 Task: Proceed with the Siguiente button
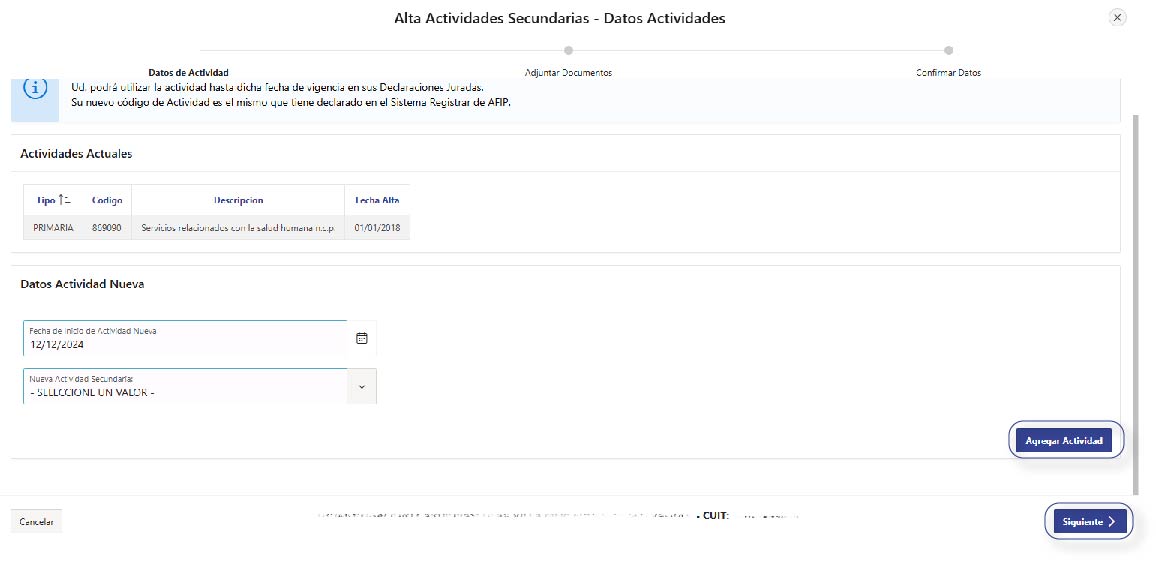tap(1089, 521)
